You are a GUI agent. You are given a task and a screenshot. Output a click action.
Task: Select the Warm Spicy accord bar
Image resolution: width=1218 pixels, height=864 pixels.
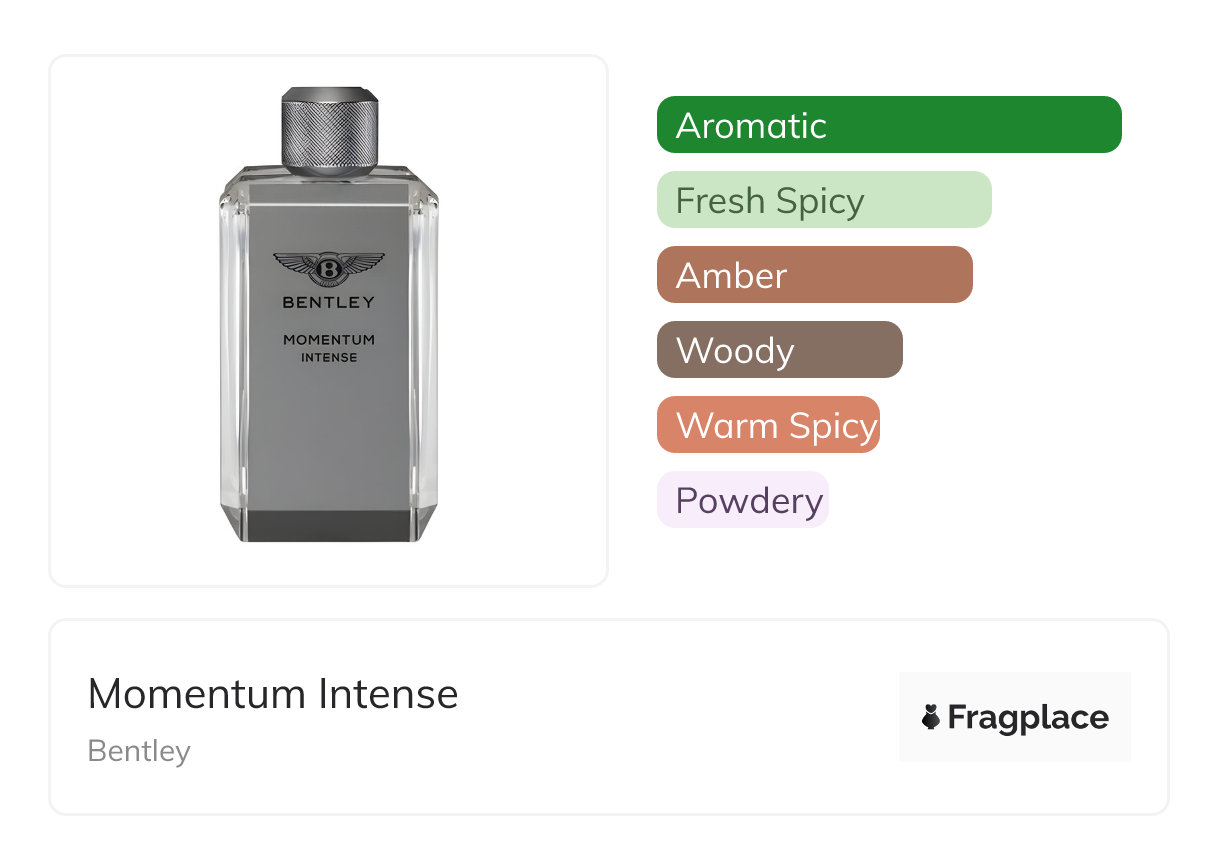(x=768, y=425)
